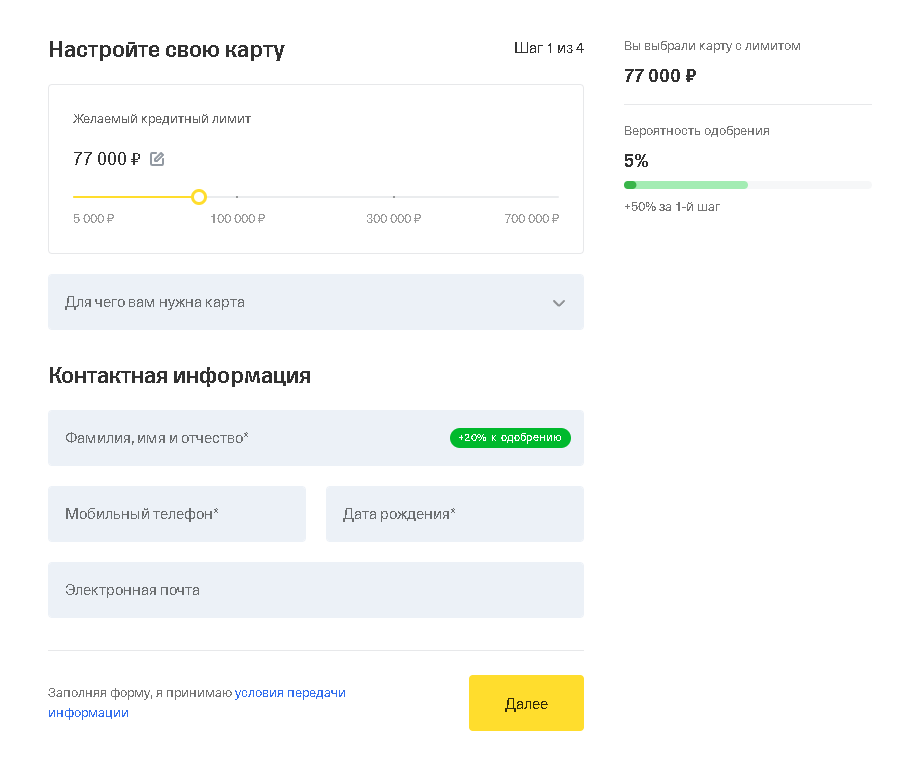Click the chevron arrow in card purpose field
This screenshot has width=911, height=777.
559,303
